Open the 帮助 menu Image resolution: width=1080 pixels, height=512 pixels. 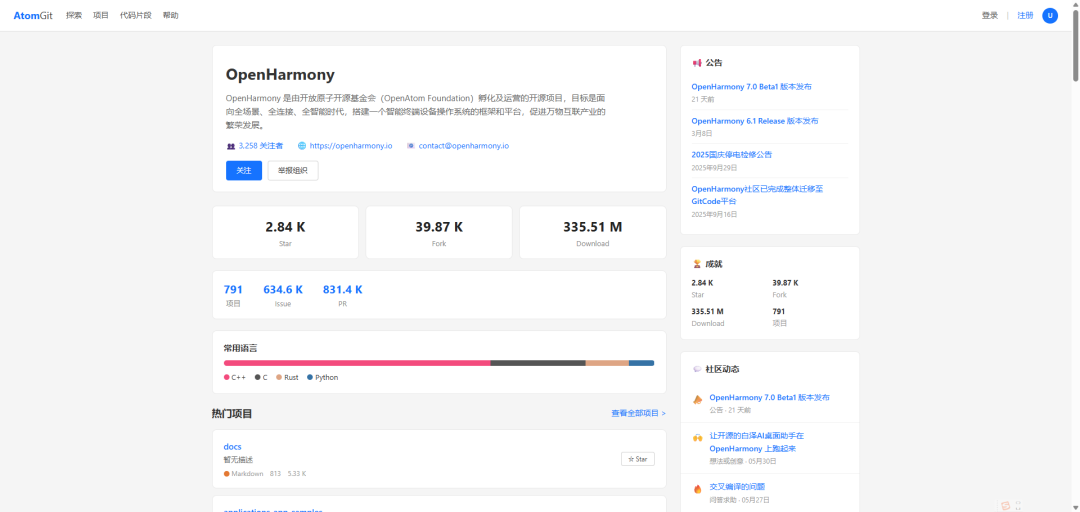170,15
